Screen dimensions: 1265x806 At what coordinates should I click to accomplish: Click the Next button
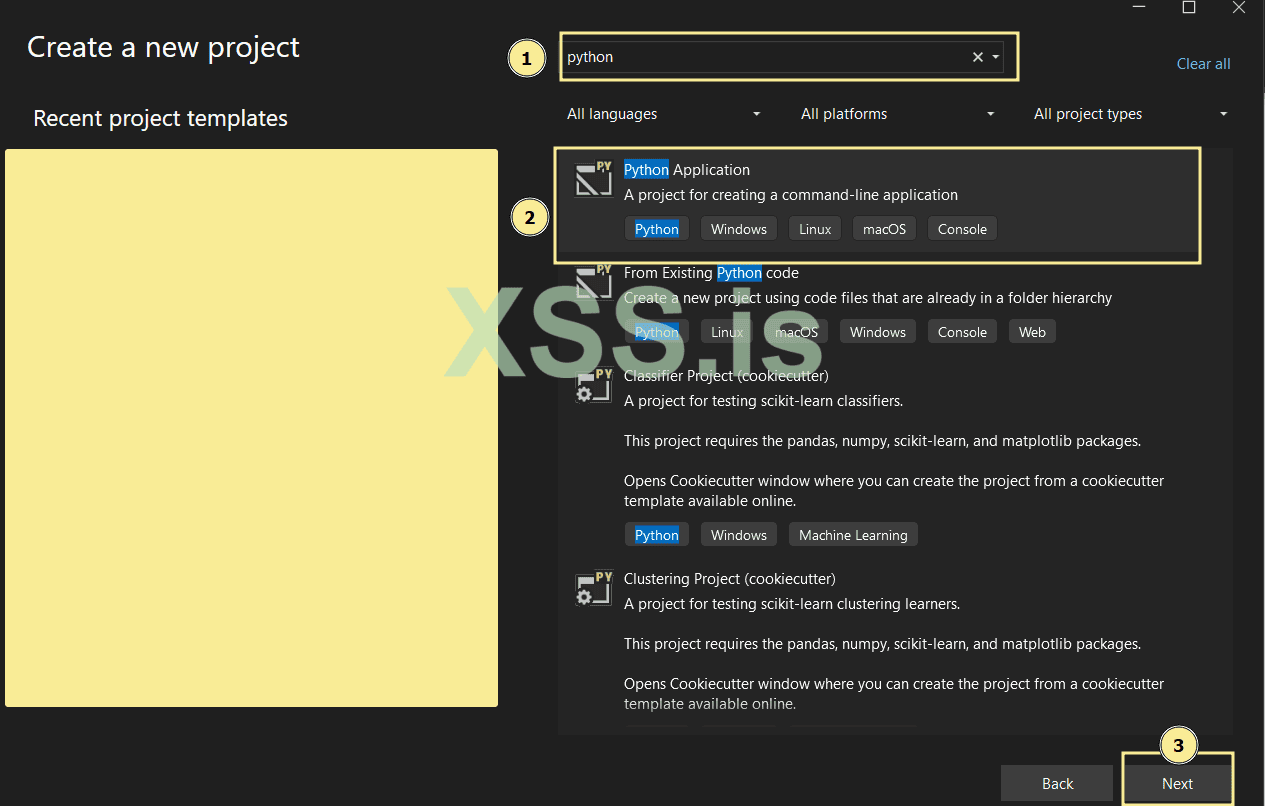[x=1177, y=784]
